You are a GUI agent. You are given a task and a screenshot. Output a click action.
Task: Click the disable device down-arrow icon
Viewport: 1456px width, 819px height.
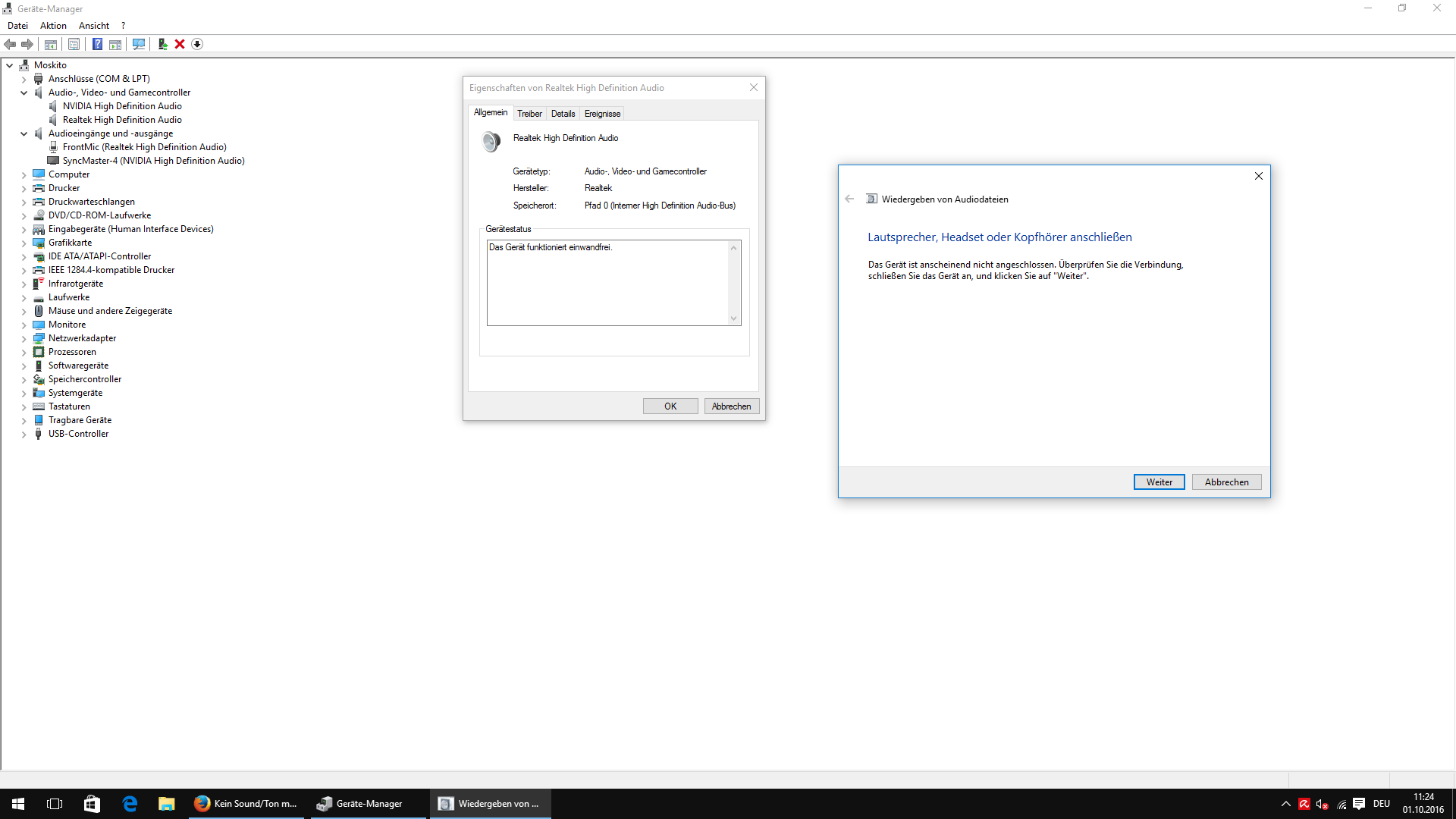tap(197, 44)
